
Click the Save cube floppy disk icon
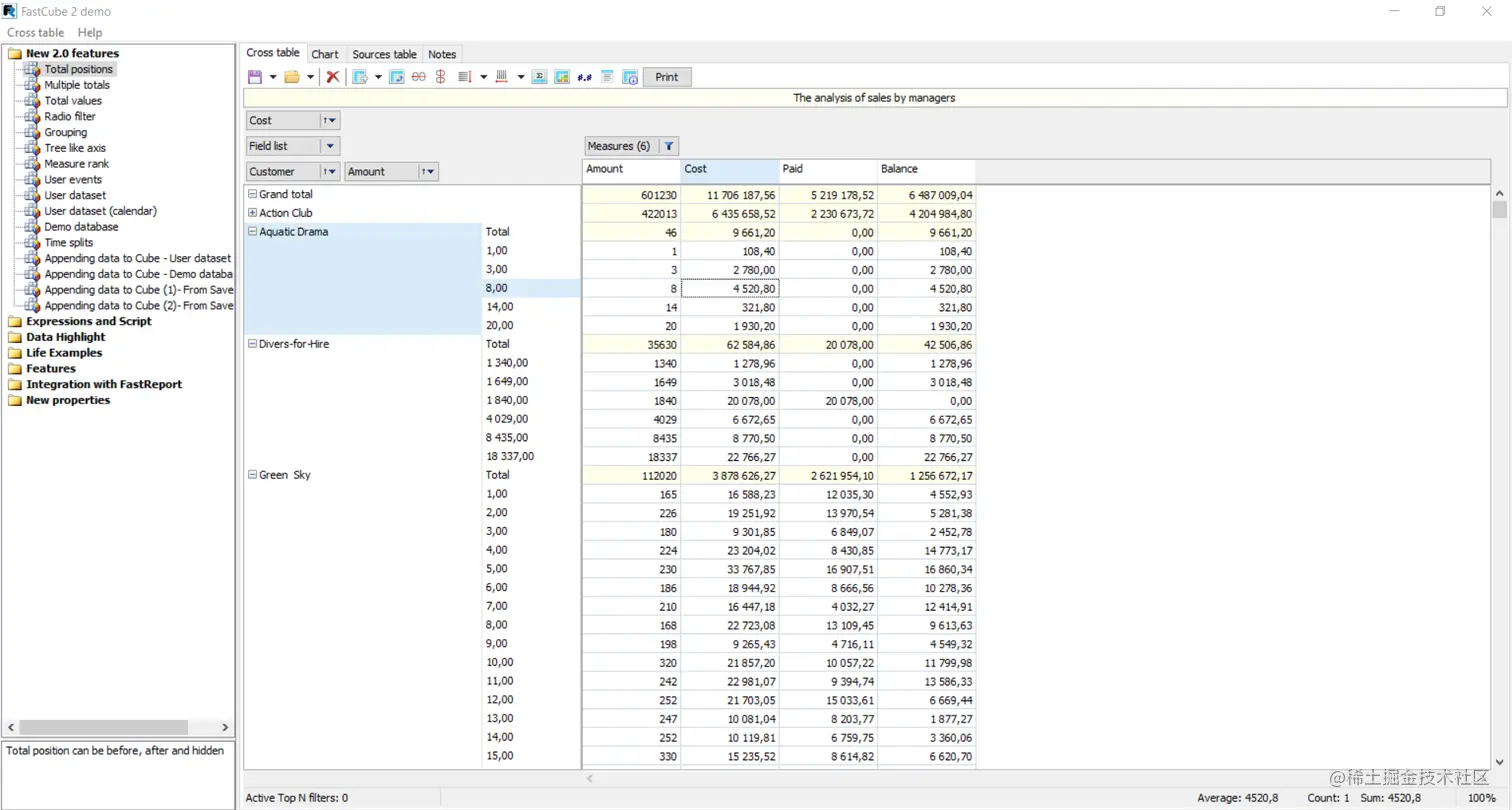pos(255,77)
